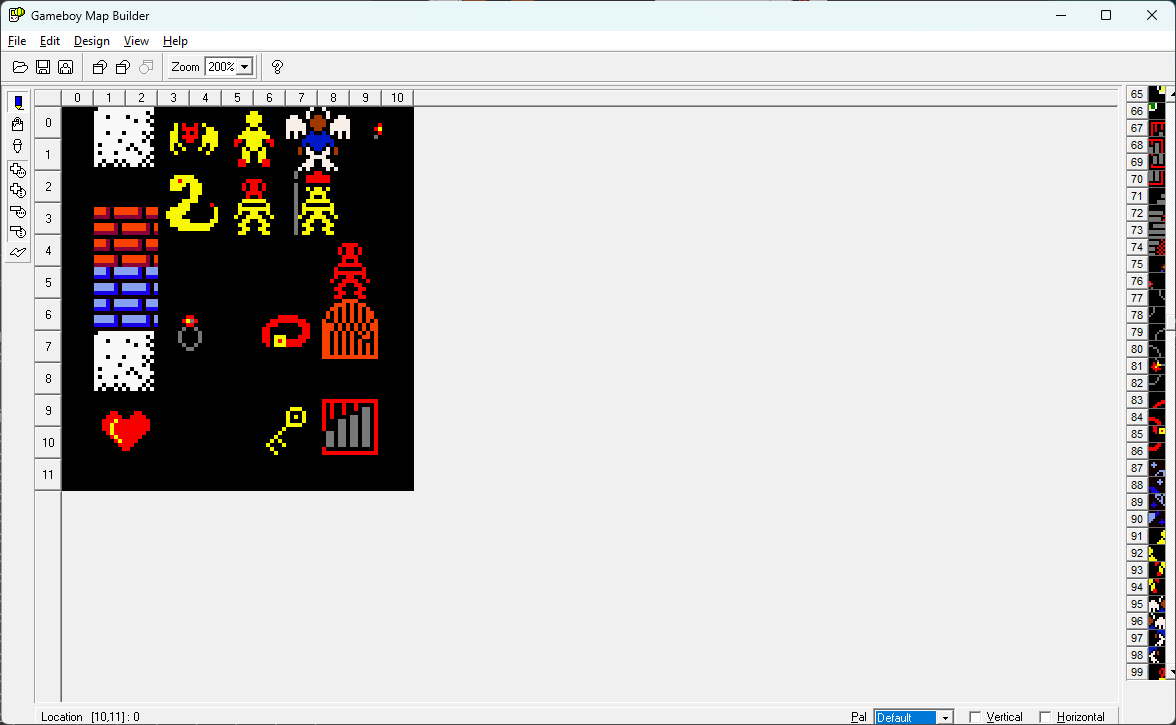Click map column header 5
The width and height of the screenshot is (1176, 725).
pyautogui.click(x=237, y=97)
